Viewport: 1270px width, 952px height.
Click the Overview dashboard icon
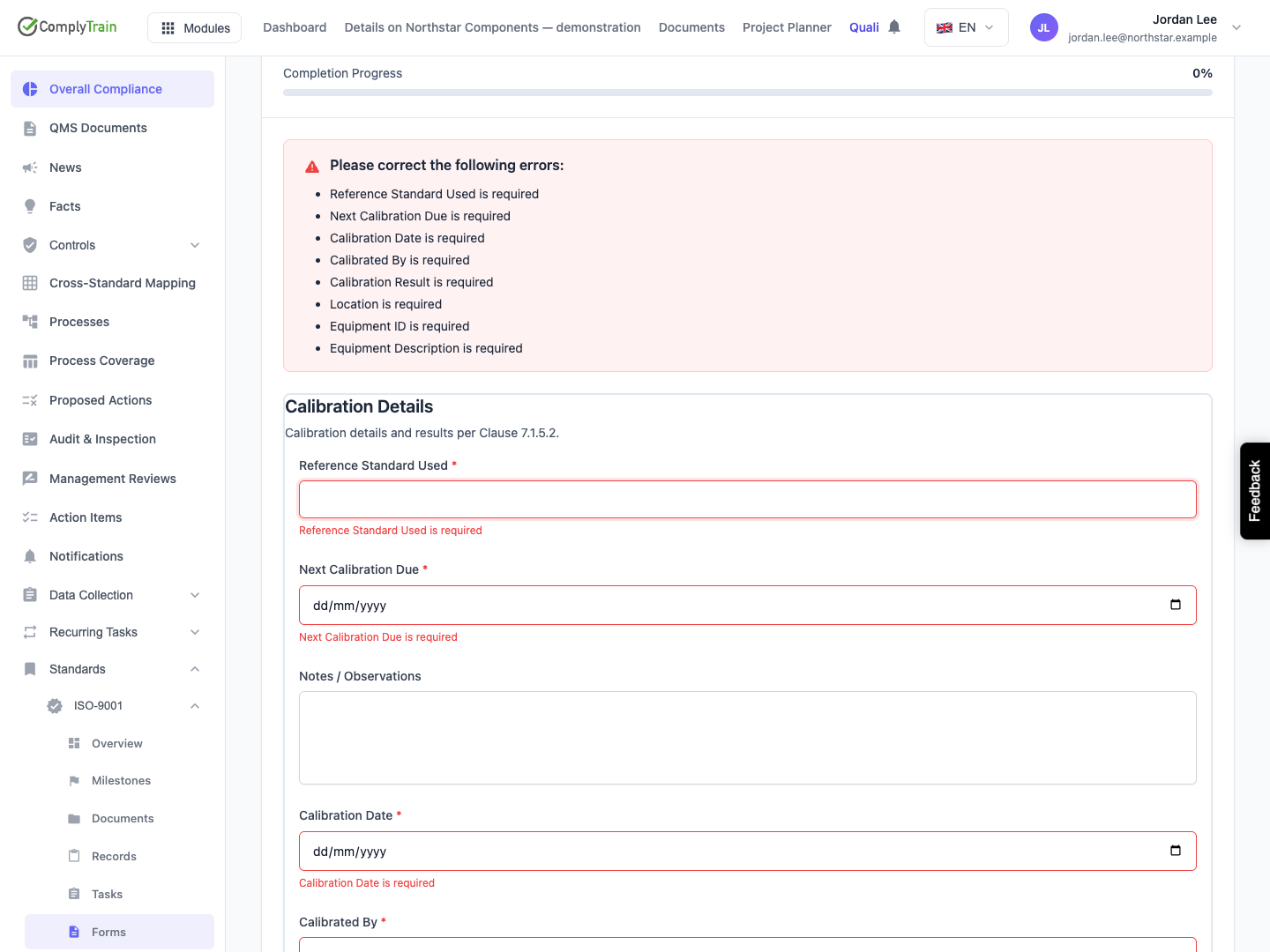[x=74, y=743]
